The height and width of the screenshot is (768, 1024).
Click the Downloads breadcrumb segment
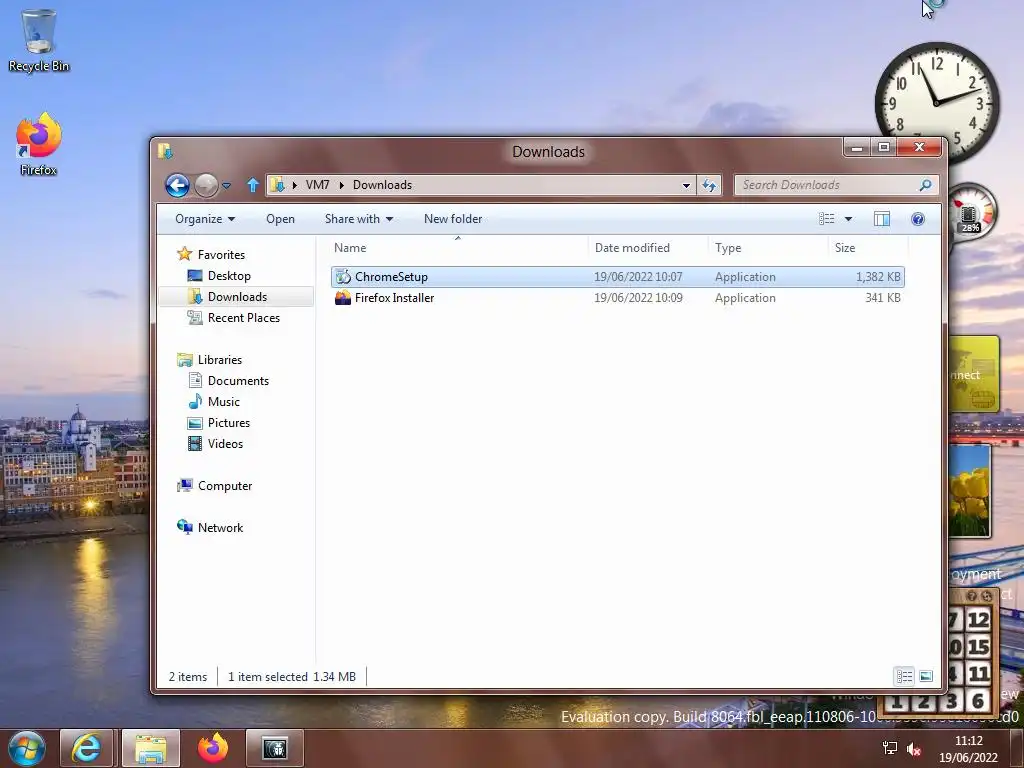tap(383, 185)
